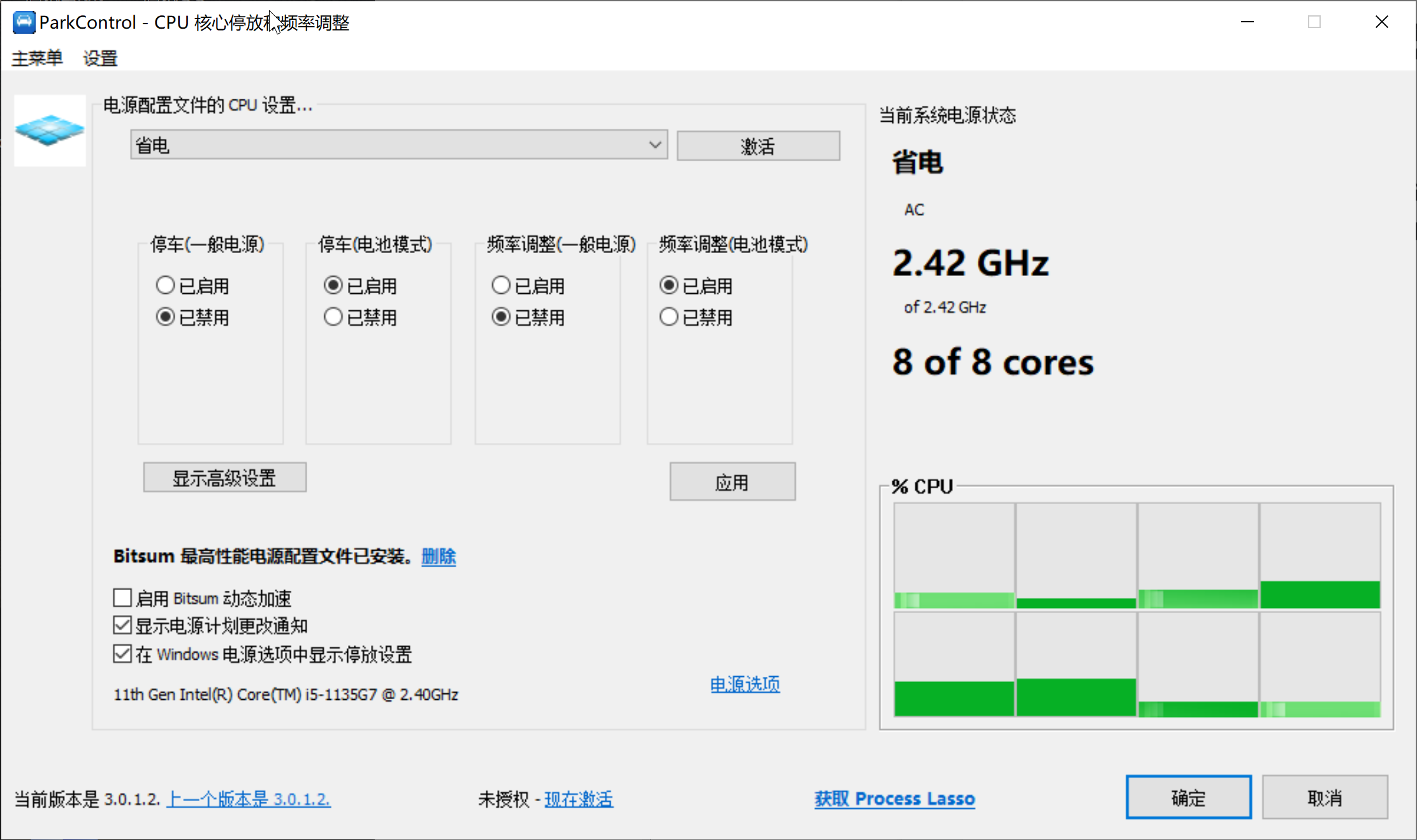This screenshot has width=1417, height=840.
Task: Click the 显示高级设置 button
Action: coord(224,477)
